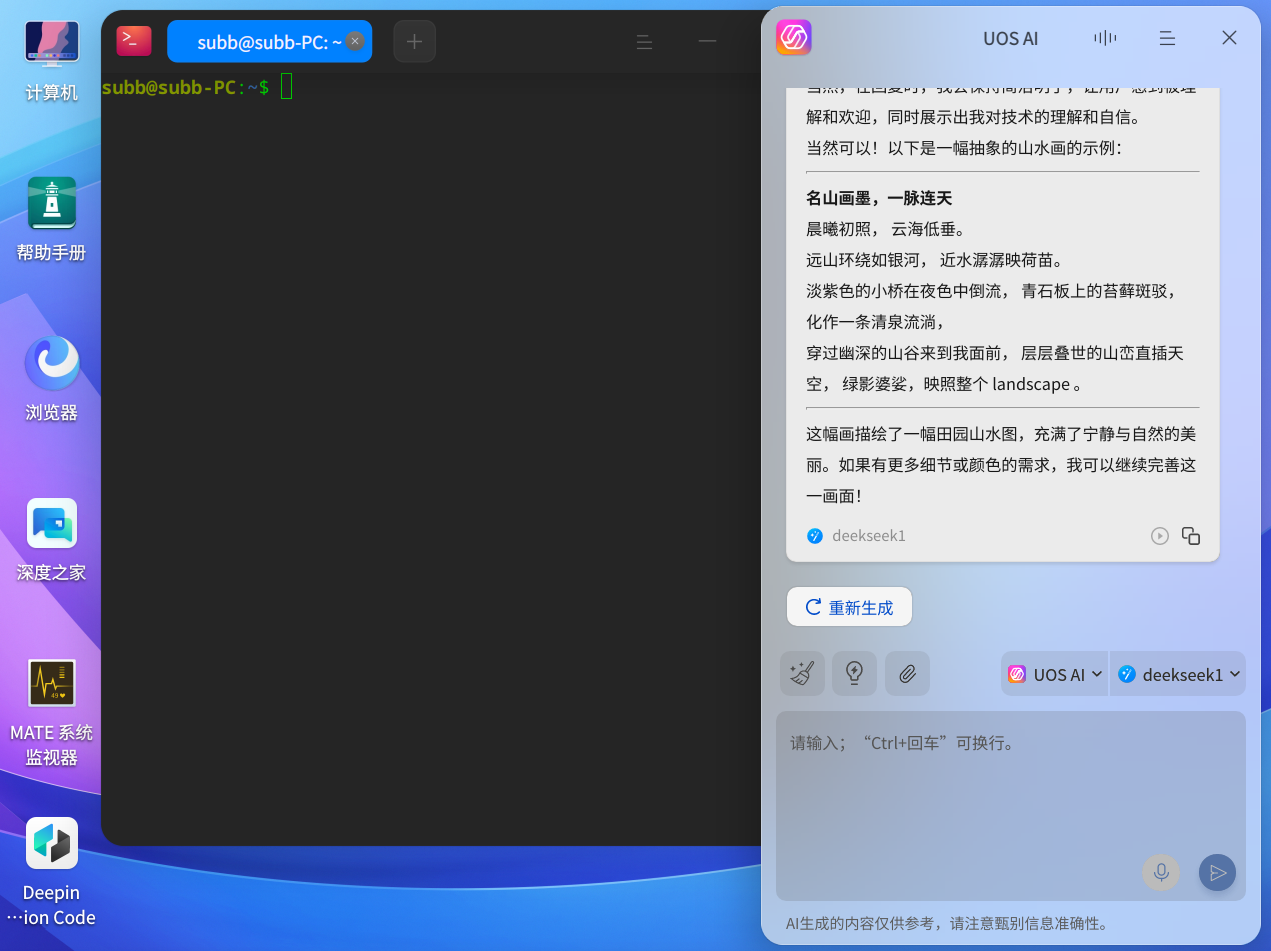Click line 当然可以！以下是一幅抽象的山水画的示例
The height and width of the screenshot is (951, 1271).
(x=964, y=148)
